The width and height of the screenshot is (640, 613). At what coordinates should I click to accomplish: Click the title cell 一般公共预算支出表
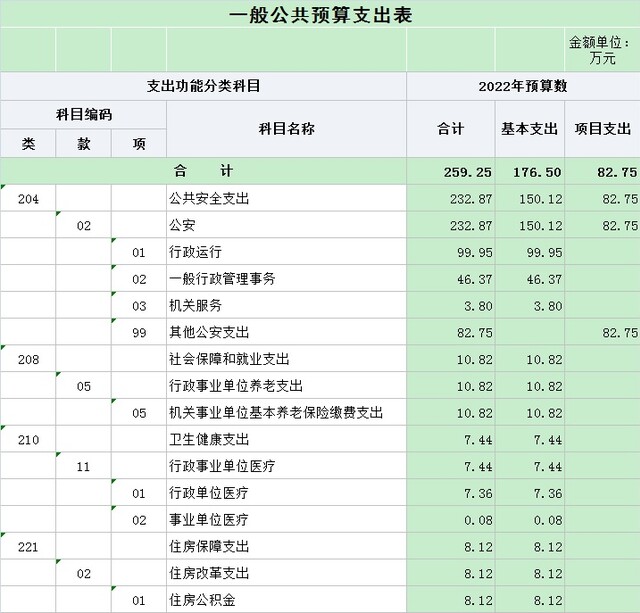pos(320,15)
